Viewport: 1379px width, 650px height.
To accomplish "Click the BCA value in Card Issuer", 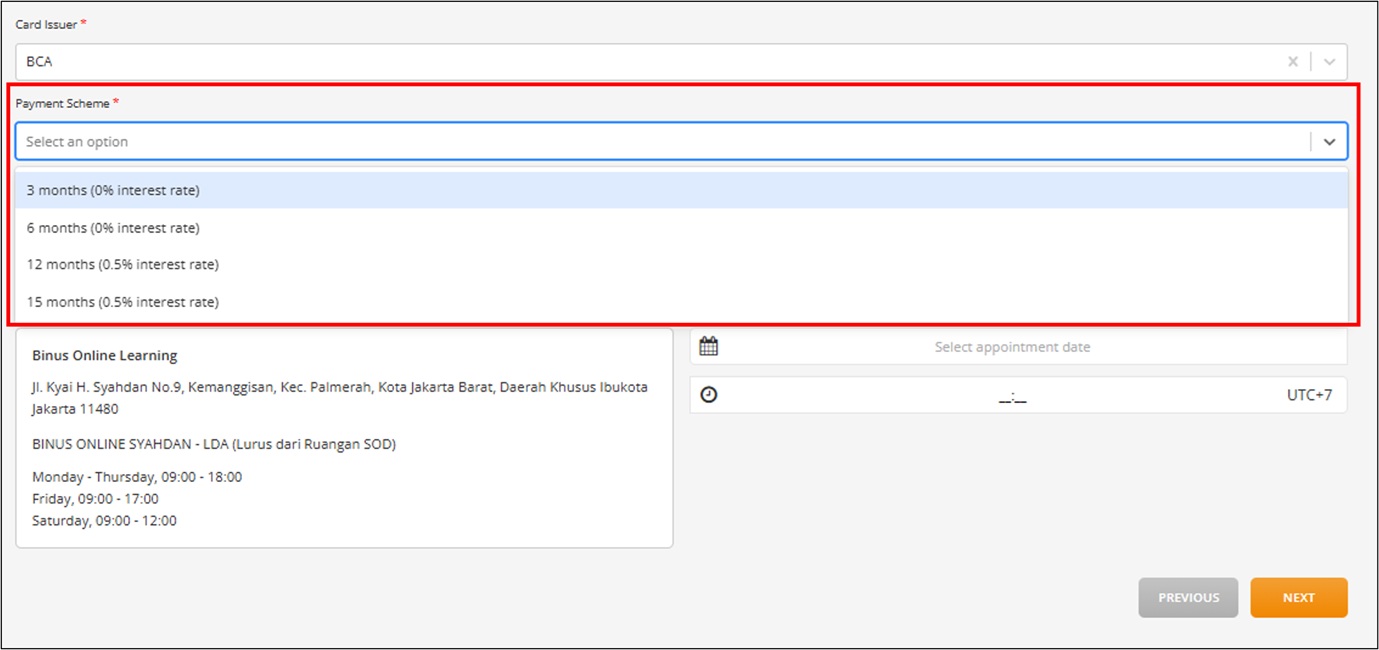I will pyautogui.click(x=39, y=62).
